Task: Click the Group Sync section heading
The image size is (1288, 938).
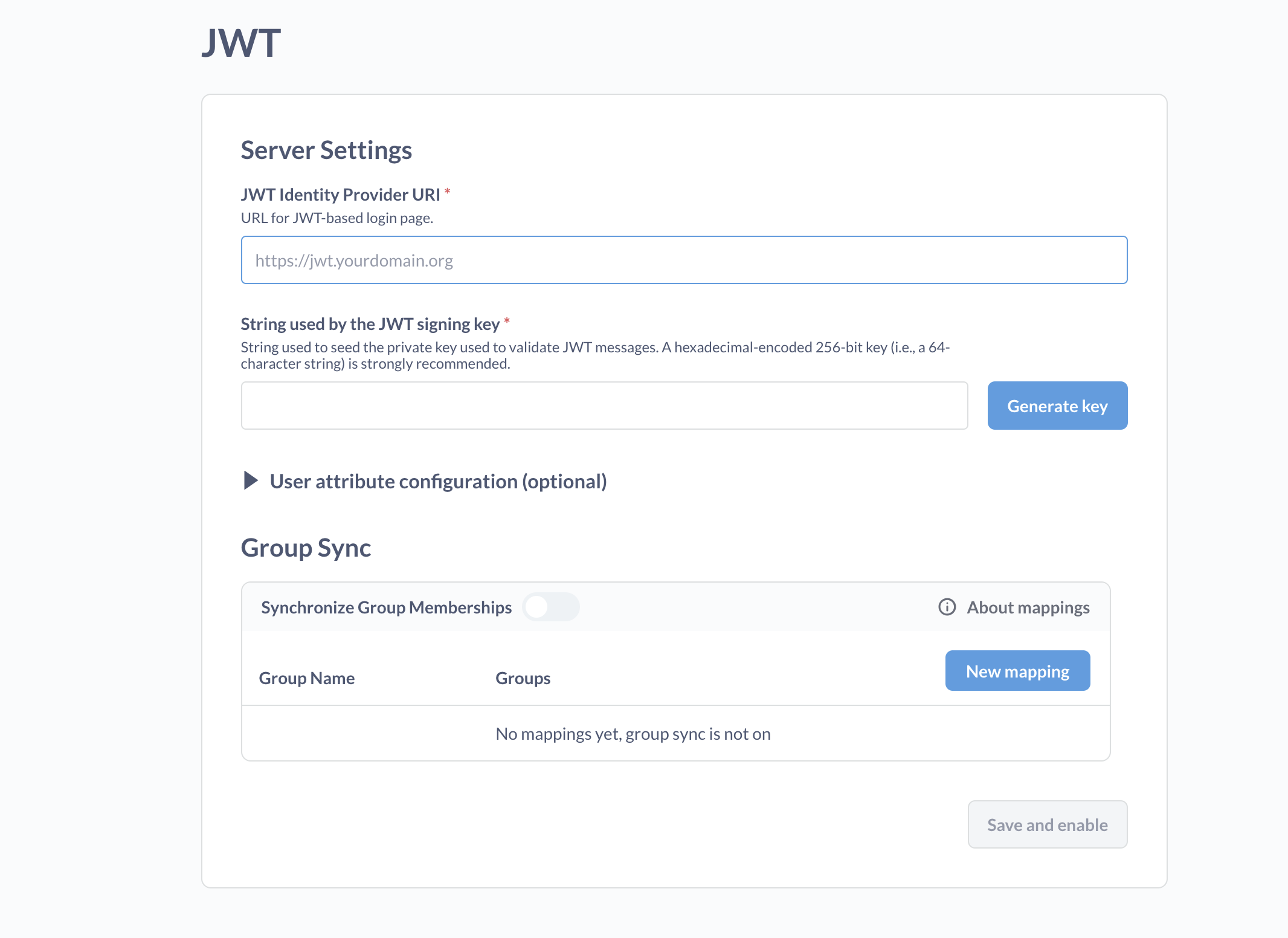Action: point(306,548)
